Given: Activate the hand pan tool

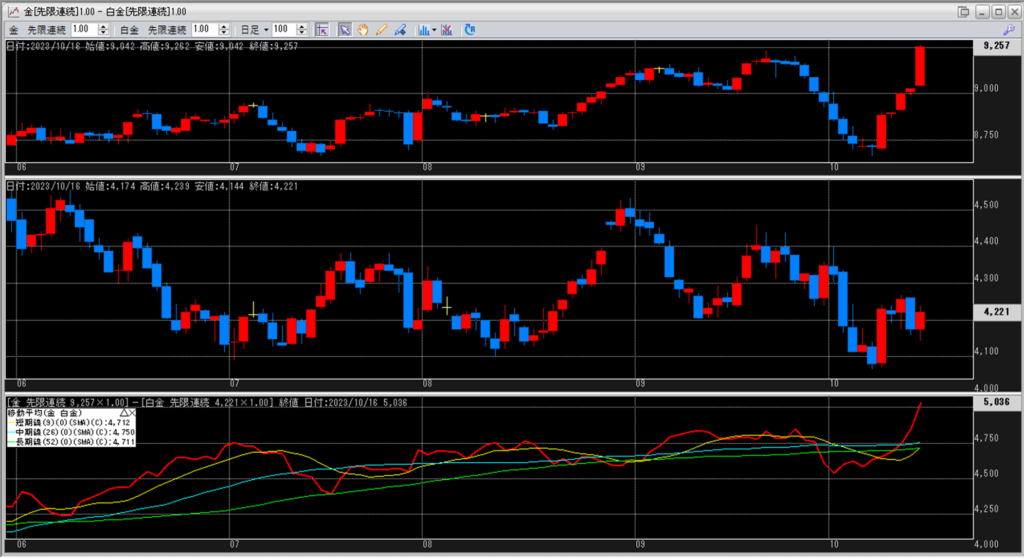Looking at the screenshot, I should (x=363, y=30).
